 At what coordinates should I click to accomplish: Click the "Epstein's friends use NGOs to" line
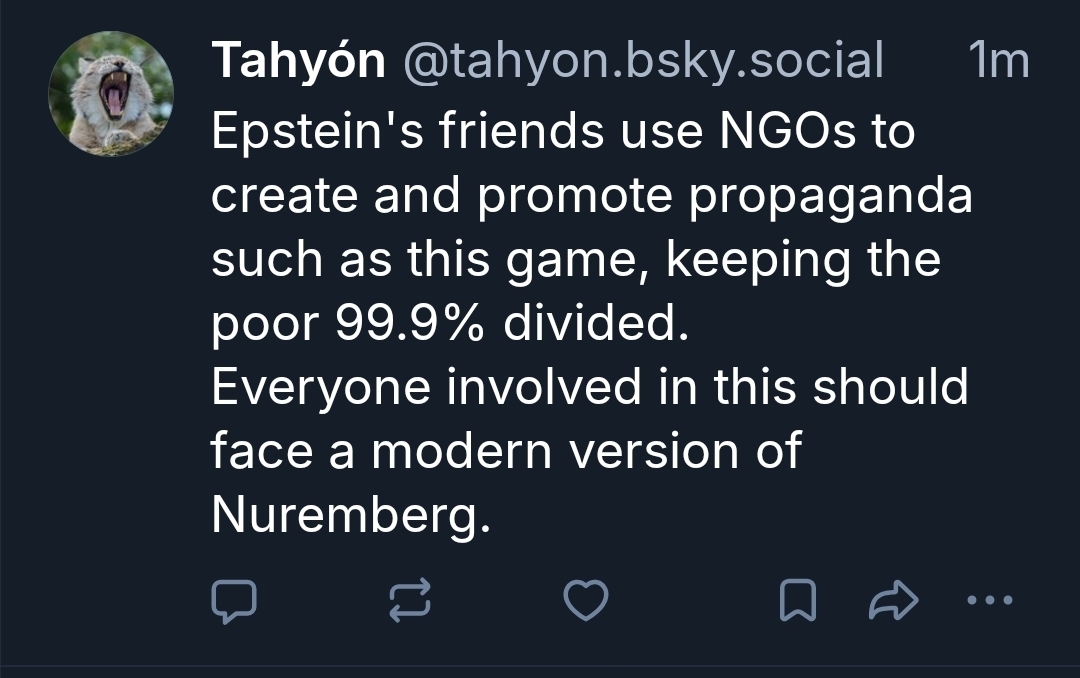click(563, 132)
